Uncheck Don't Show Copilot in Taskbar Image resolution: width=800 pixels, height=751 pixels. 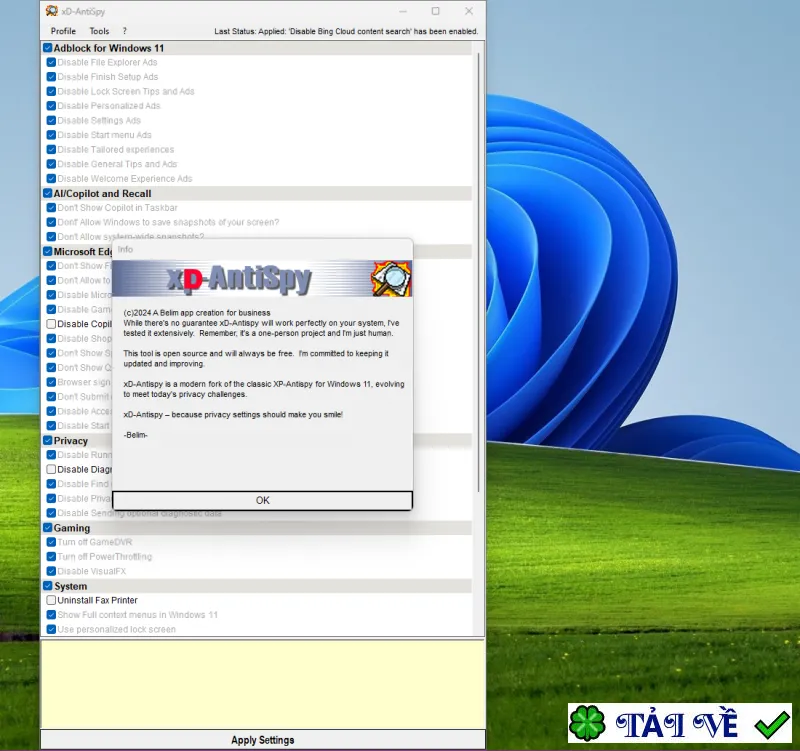tap(51, 208)
